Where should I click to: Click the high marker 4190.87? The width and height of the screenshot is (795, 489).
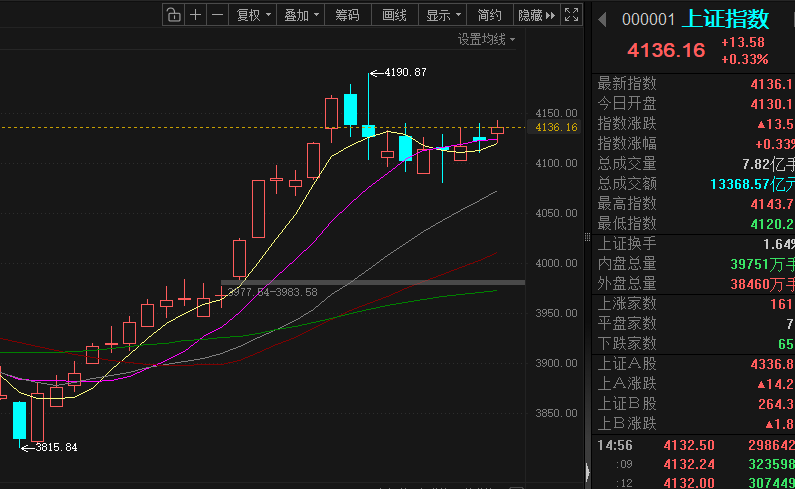pyautogui.click(x=405, y=73)
